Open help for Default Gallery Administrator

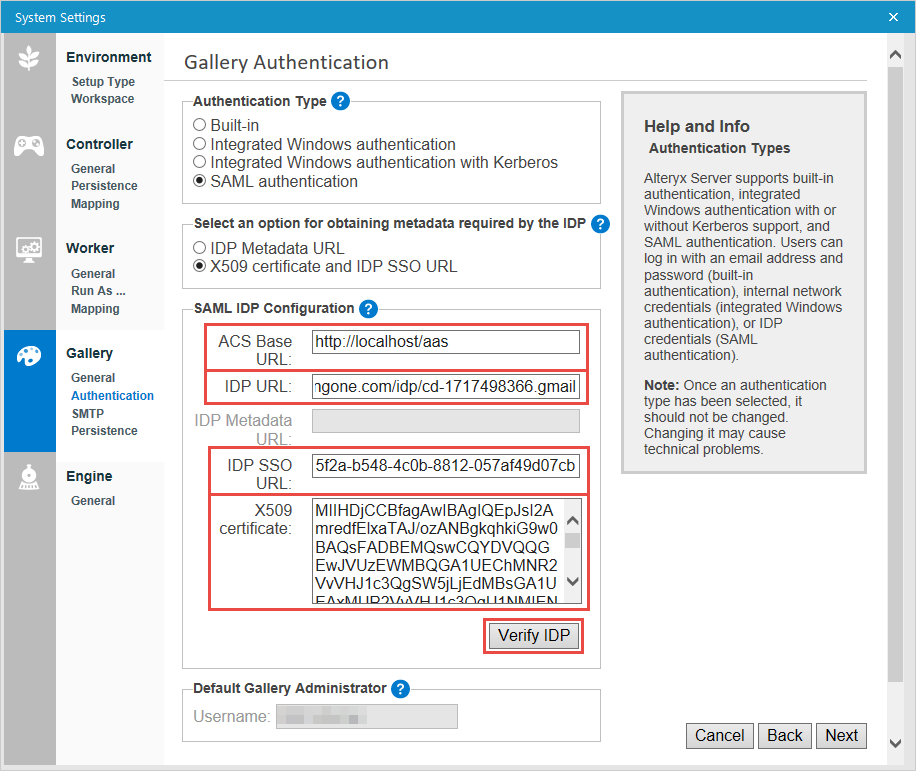400,688
